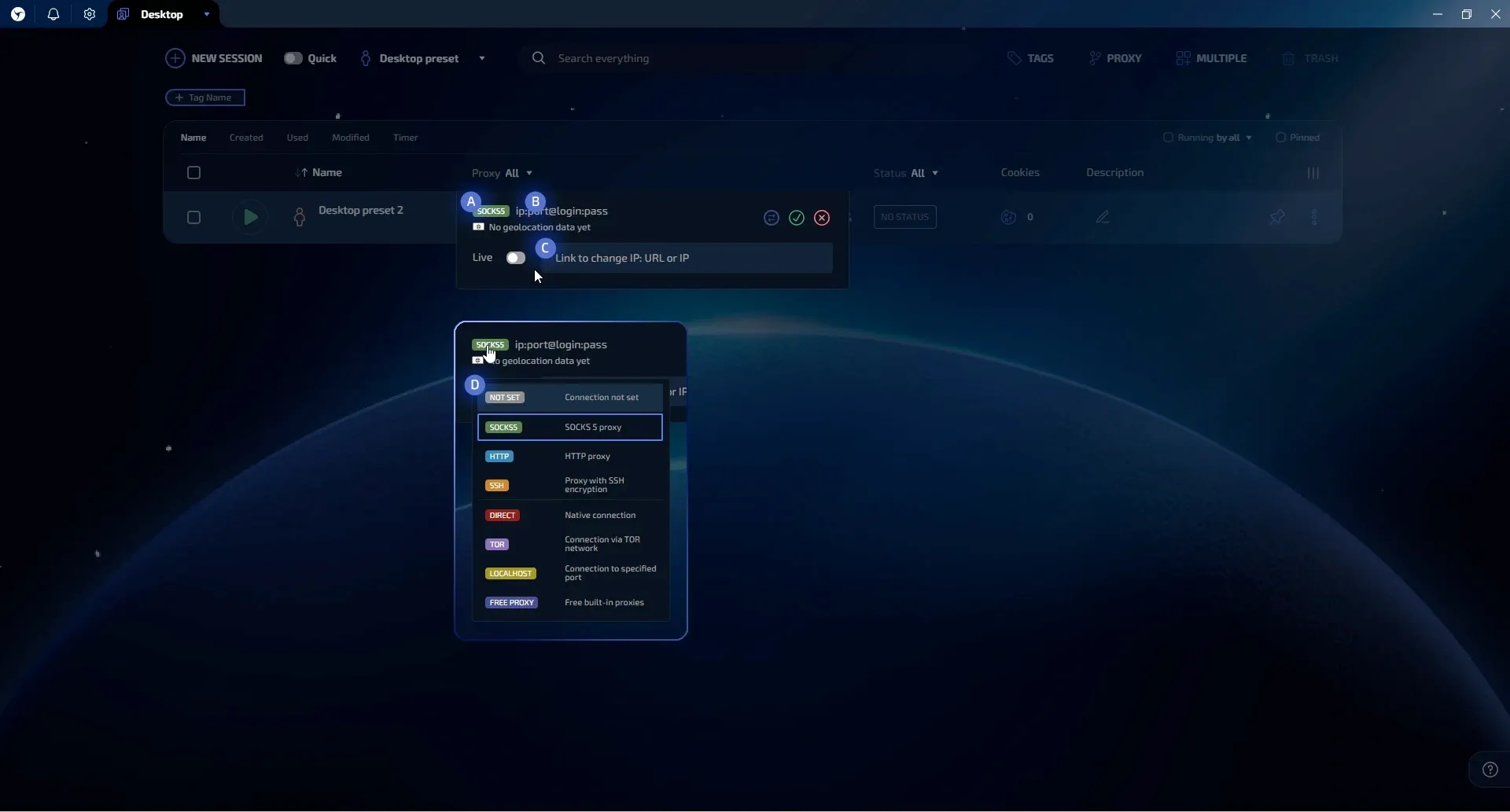Focus the Link to change IP field
The width and height of the screenshot is (1510, 812).
pos(688,258)
